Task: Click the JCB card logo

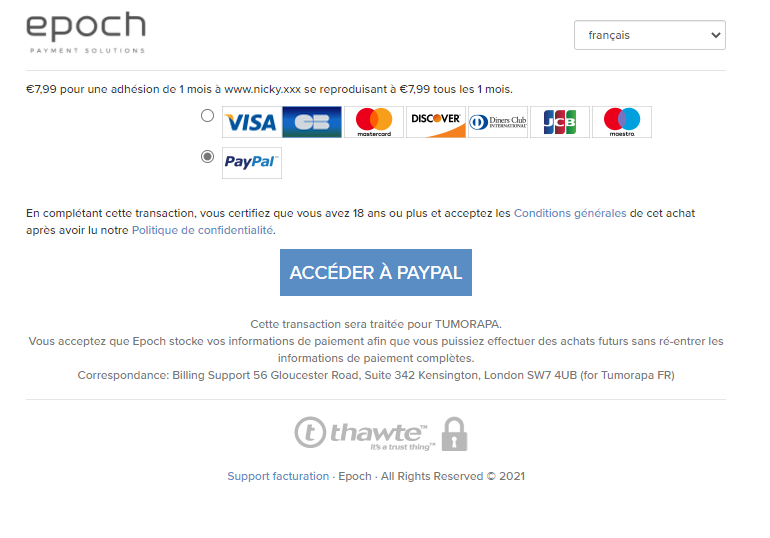Action: pyautogui.click(x=560, y=122)
